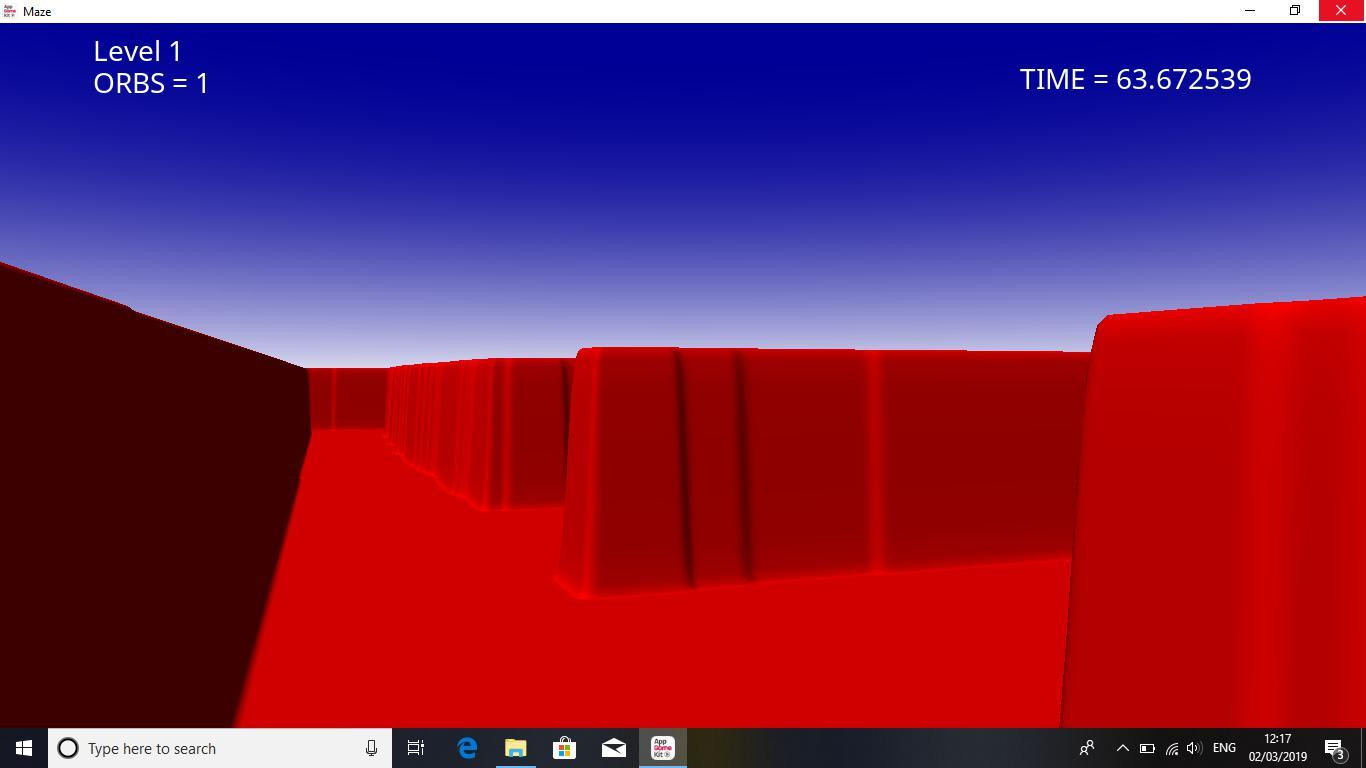Click the Cortana search box
This screenshot has width=1366, height=768.
(220, 748)
